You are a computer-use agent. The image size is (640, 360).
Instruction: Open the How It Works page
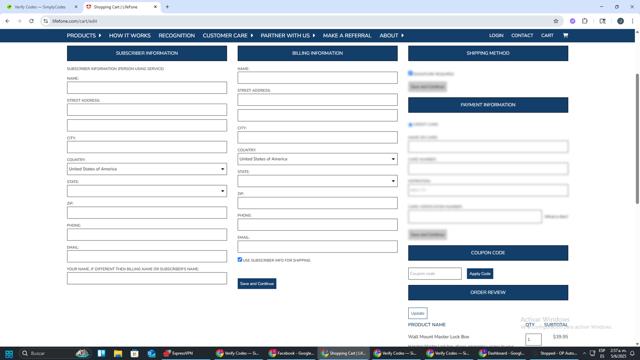click(x=130, y=36)
